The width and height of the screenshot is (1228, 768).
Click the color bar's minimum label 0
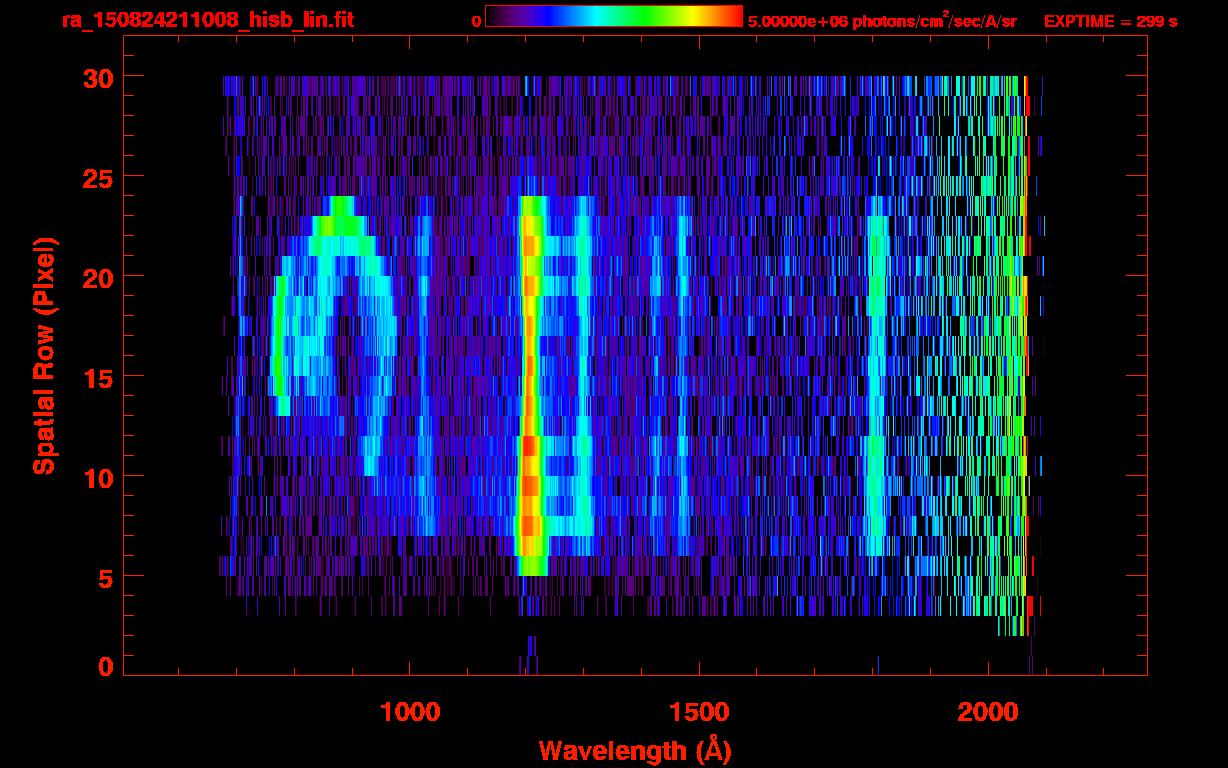pyautogui.click(x=476, y=21)
